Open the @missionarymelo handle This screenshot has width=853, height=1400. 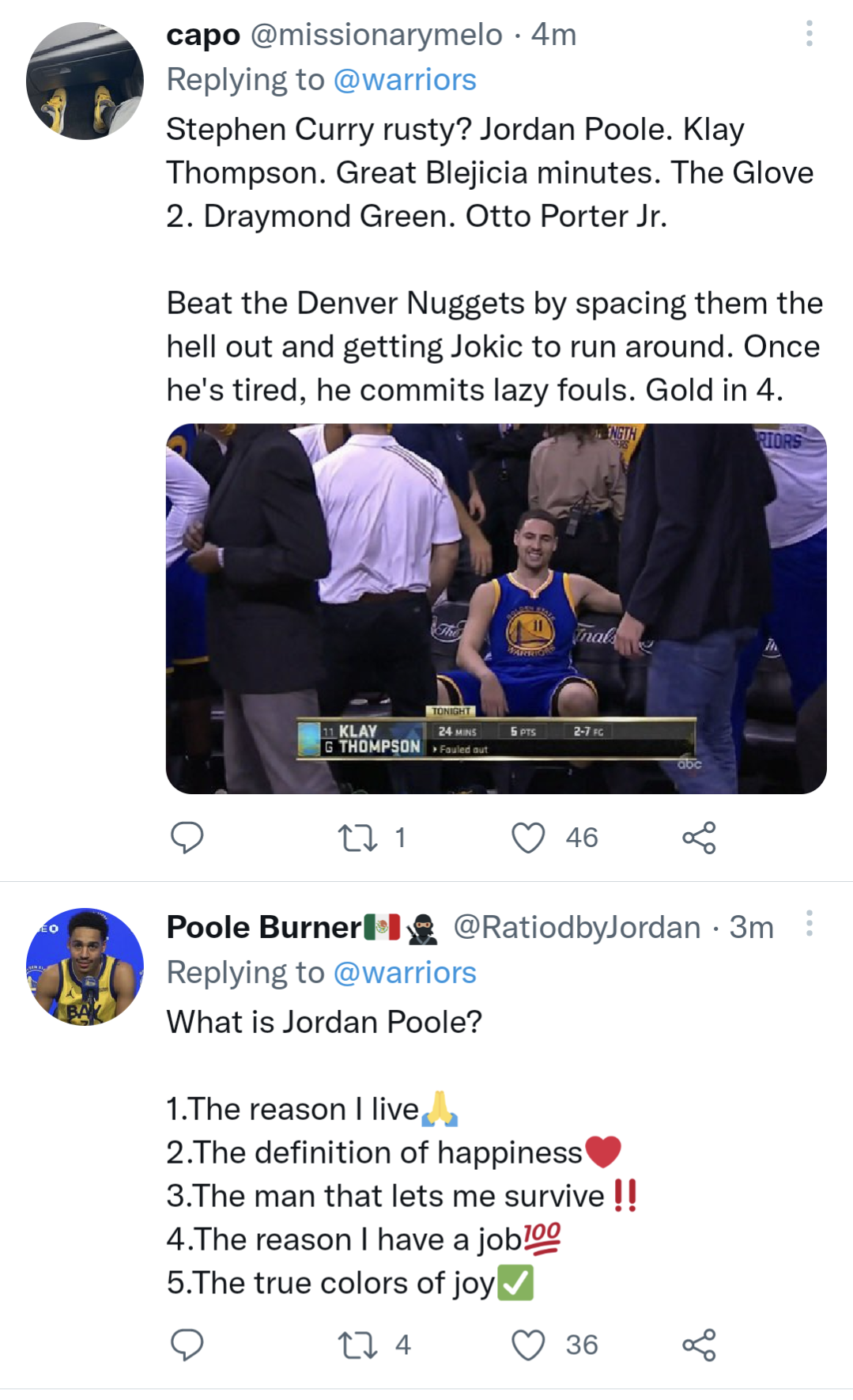point(376,35)
